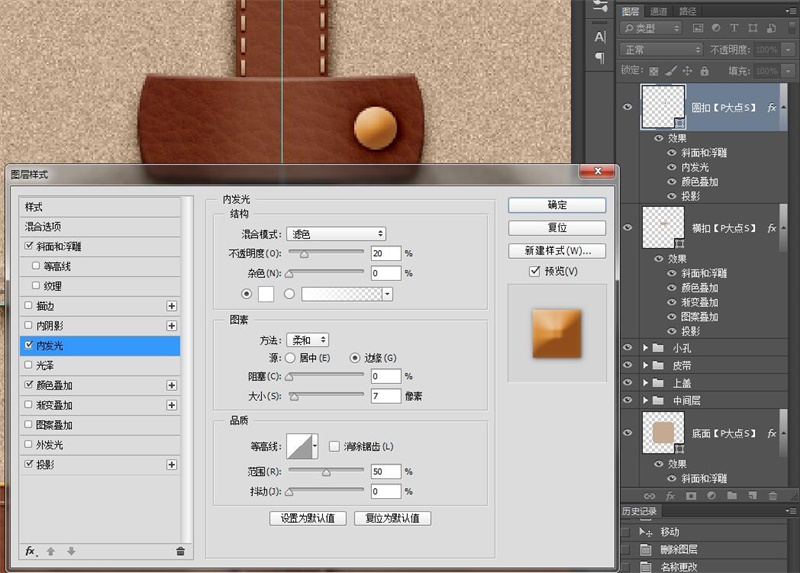The height and width of the screenshot is (573, 800).
Task: Open the layer filter 类型 dropdown
Action: [x=651, y=28]
